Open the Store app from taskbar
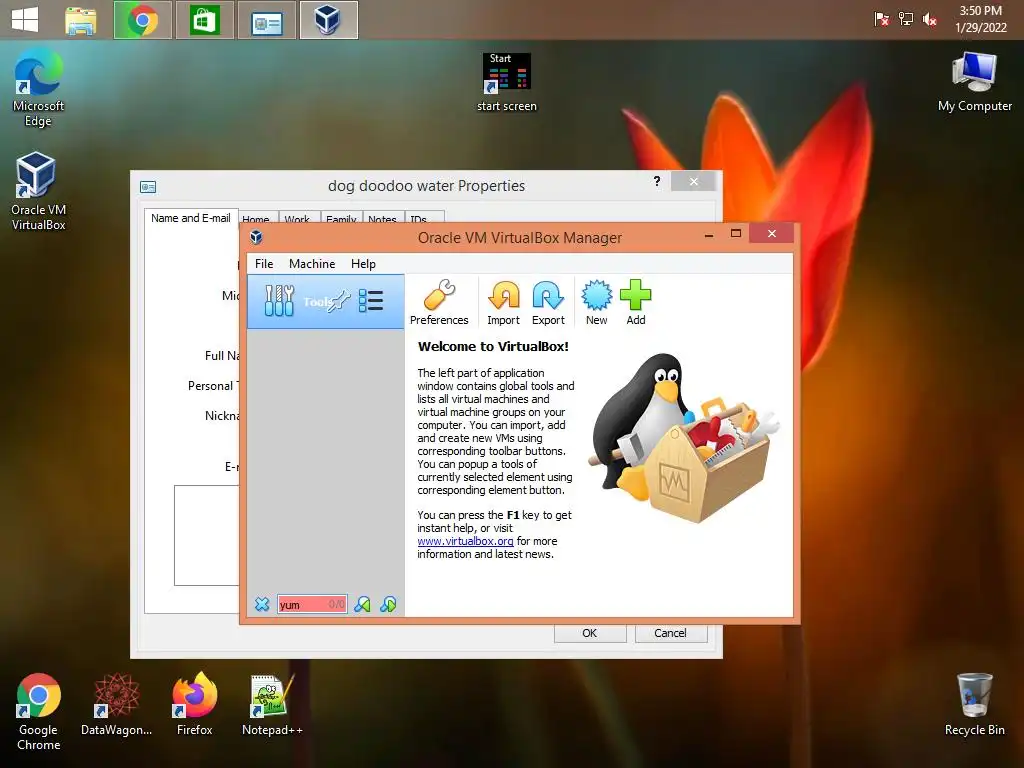The image size is (1024, 768). coord(204,20)
